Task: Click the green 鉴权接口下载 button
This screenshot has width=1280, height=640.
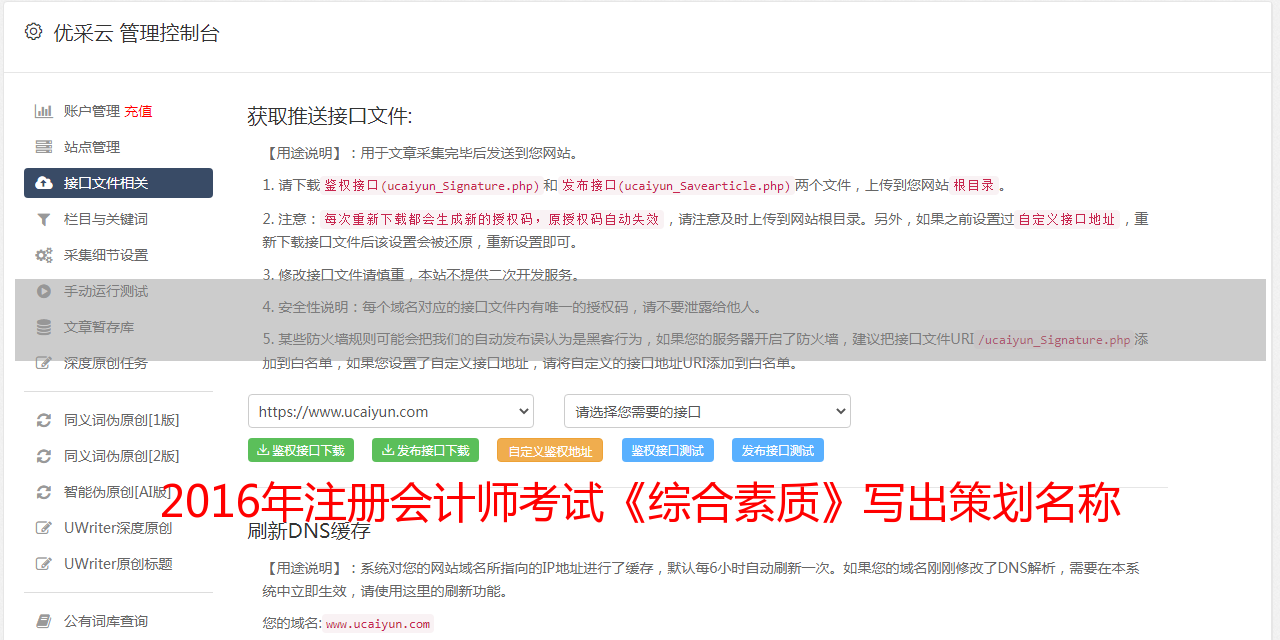Action: coord(301,450)
